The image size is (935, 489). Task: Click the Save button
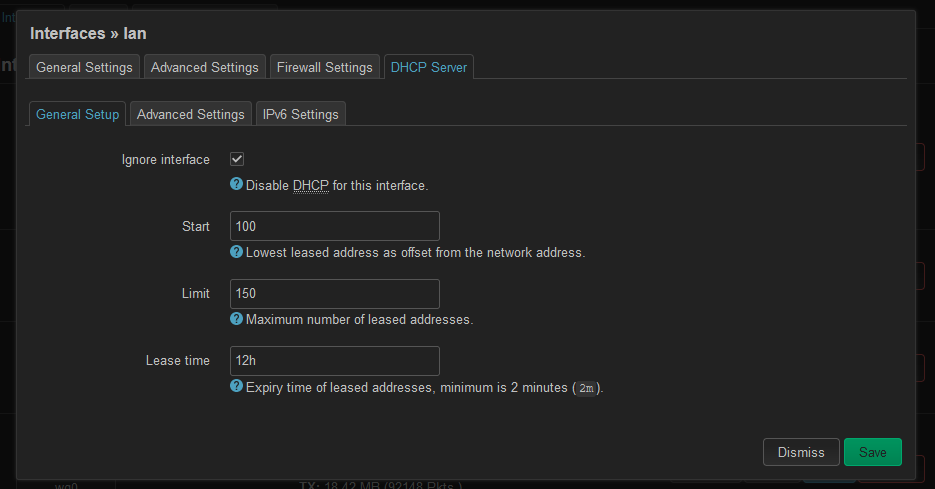[x=872, y=452]
